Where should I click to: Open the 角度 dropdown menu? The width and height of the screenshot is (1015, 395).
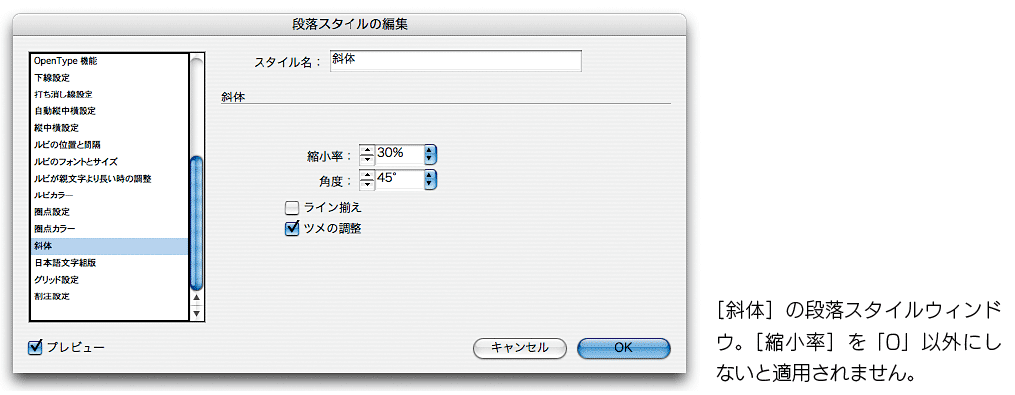coord(430,179)
